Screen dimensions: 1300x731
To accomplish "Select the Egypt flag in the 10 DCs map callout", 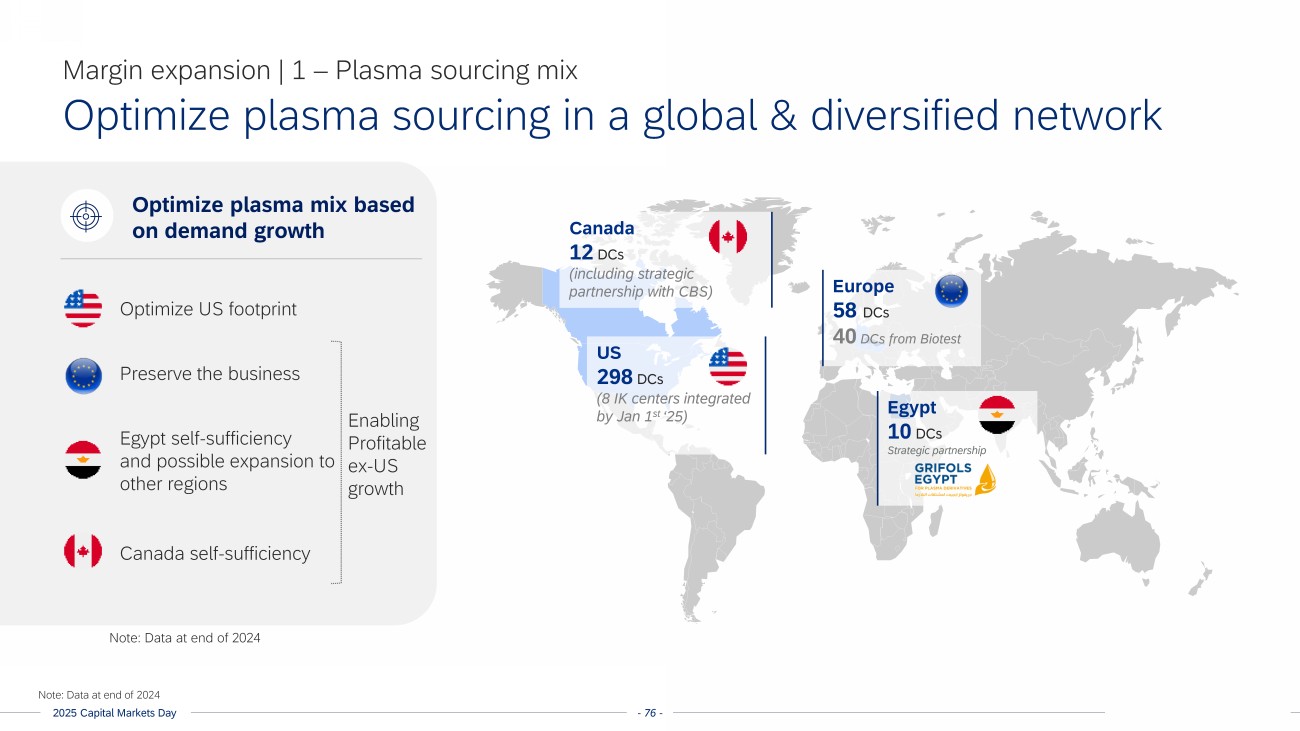I will [997, 414].
